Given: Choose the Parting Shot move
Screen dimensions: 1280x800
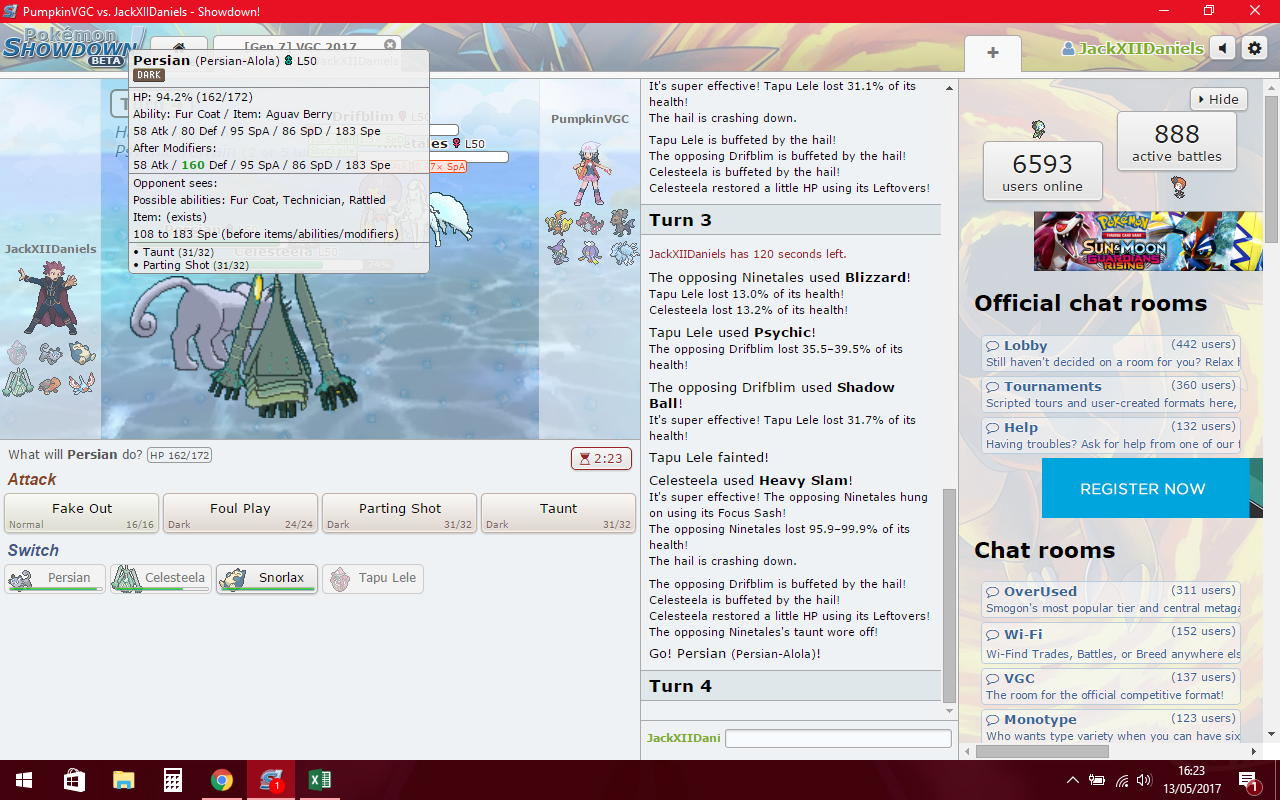Looking at the screenshot, I should [x=399, y=513].
